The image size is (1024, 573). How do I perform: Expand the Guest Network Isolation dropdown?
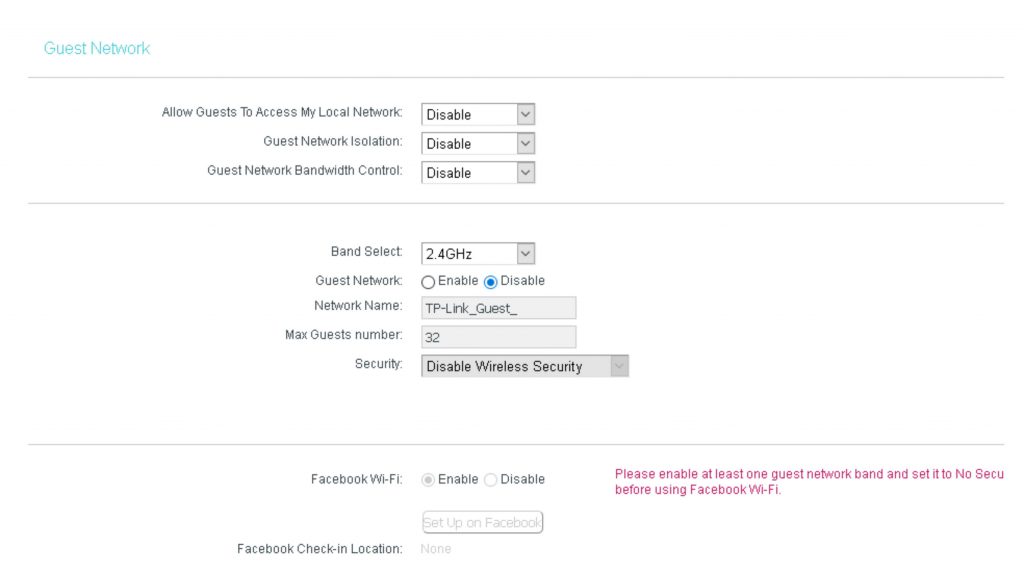[x=478, y=144]
